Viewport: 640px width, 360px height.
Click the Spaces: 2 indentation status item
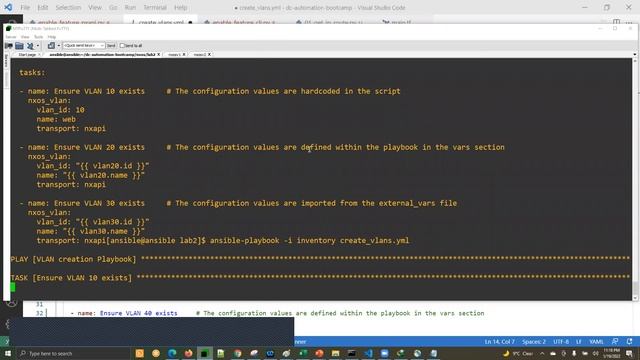(534, 342)
